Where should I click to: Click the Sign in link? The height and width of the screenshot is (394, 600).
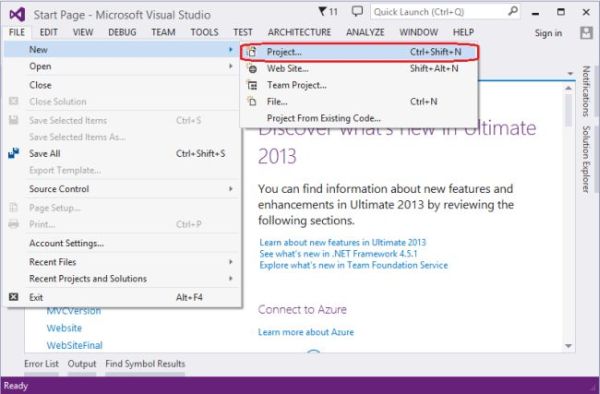point(548,33)
